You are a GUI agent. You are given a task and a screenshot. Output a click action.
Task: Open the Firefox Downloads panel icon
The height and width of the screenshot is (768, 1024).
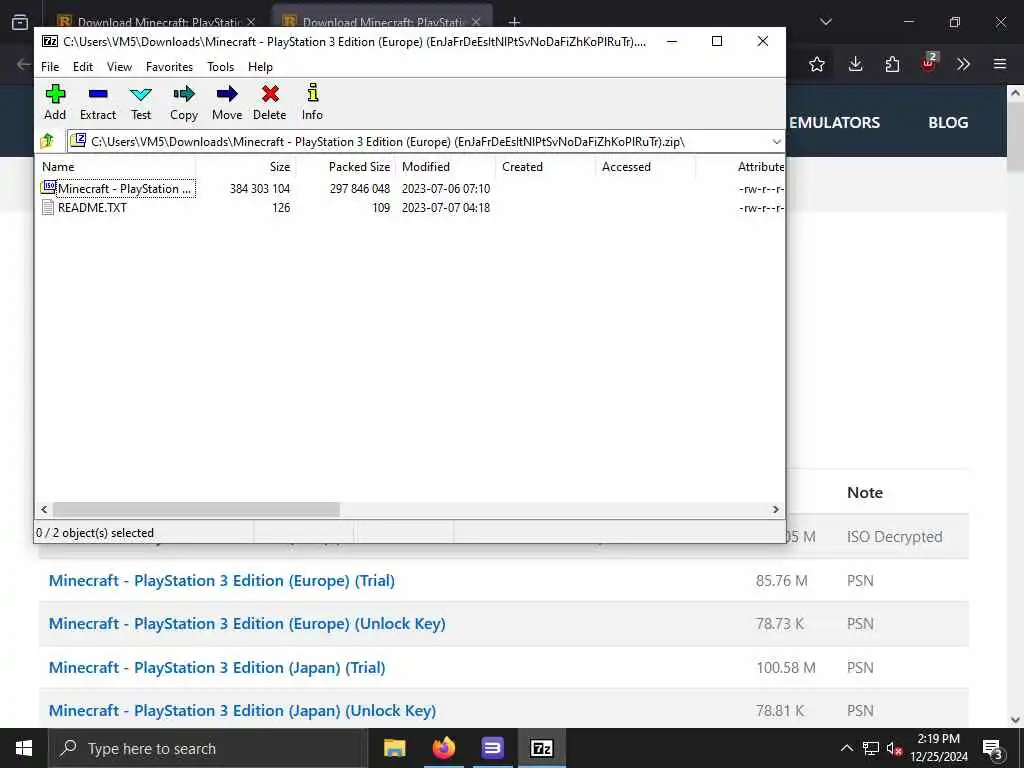(x=855, y=64)
